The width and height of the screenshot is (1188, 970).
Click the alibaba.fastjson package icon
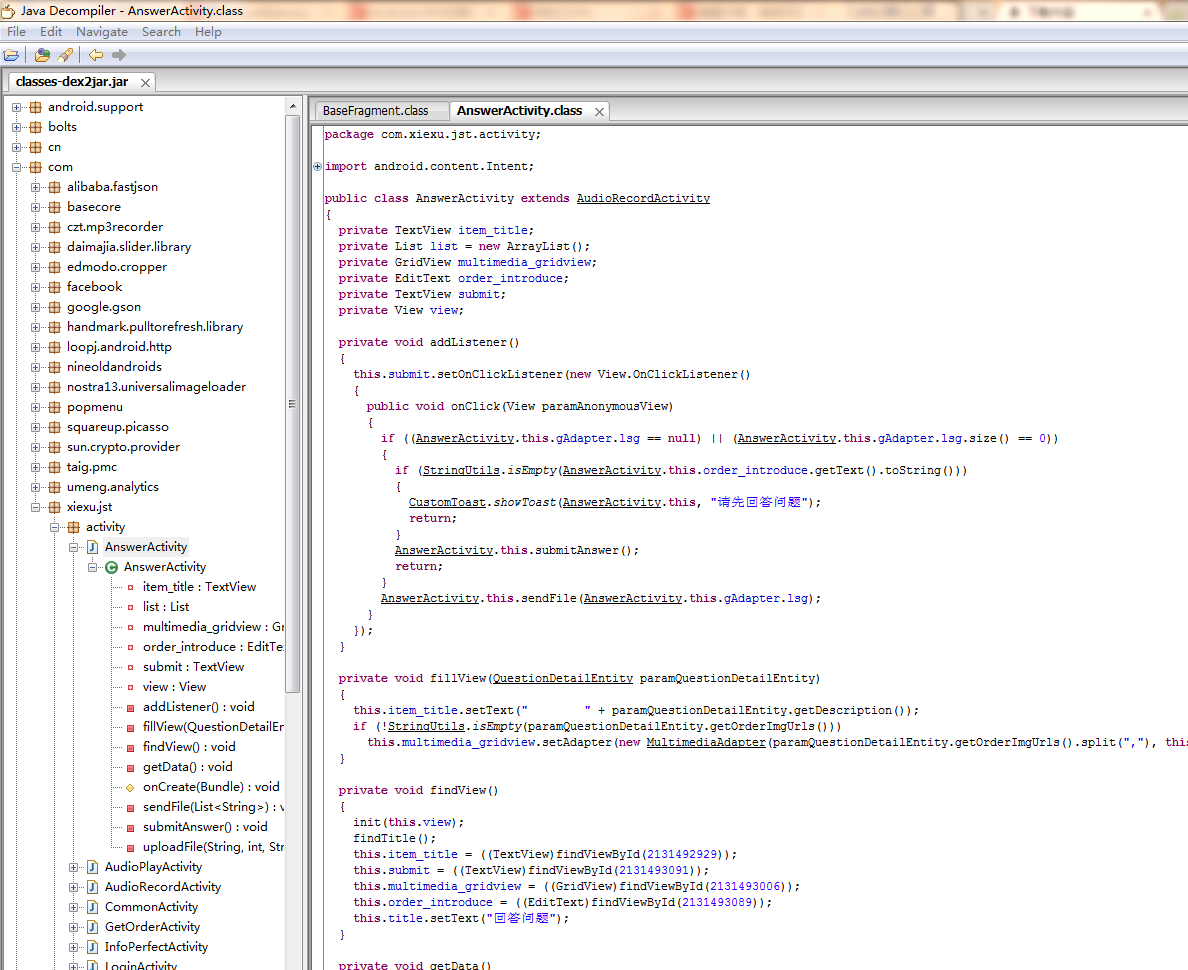pos(54,187)
